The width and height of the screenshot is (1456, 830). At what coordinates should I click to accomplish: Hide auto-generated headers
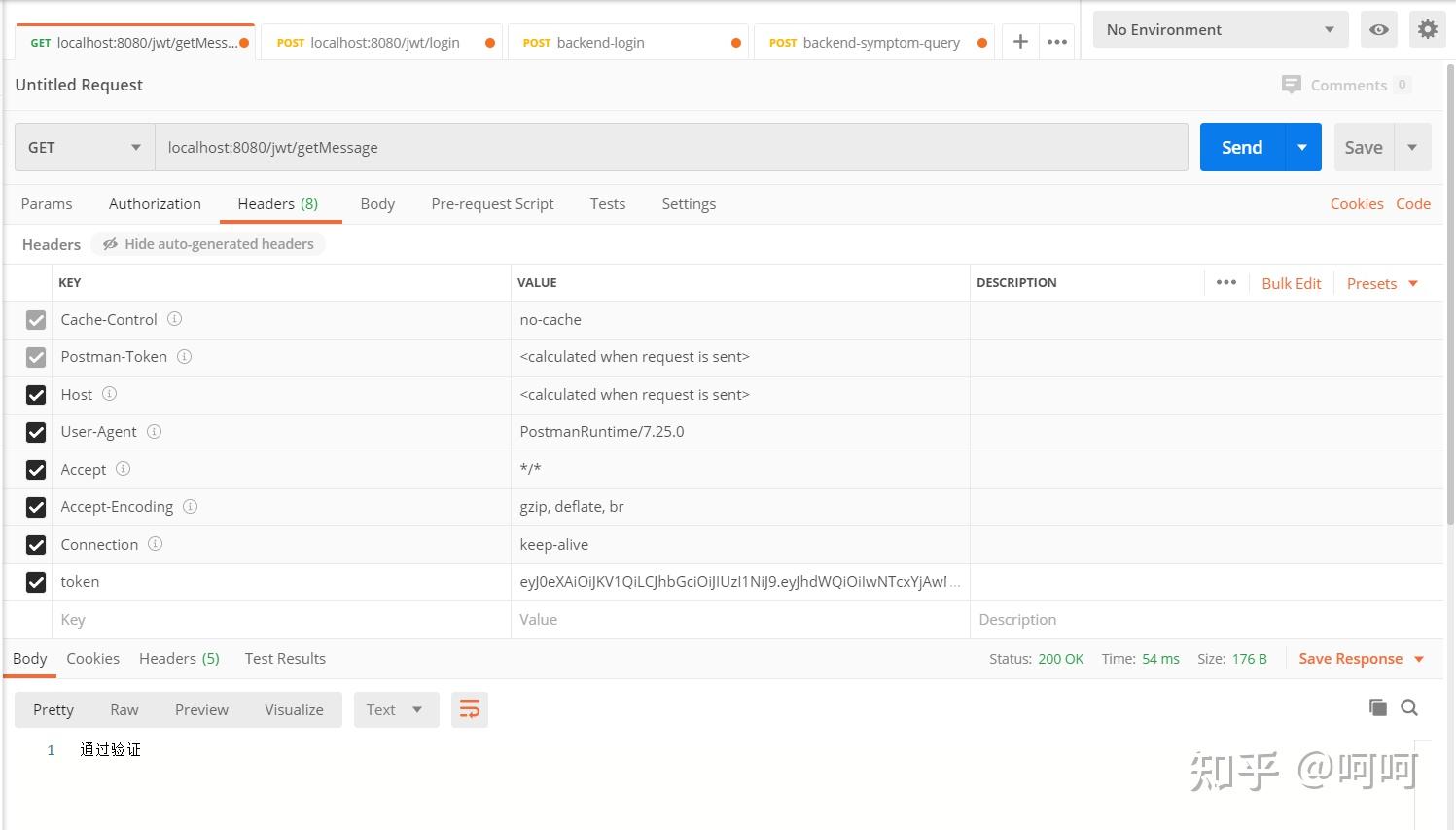coord(207,243)
